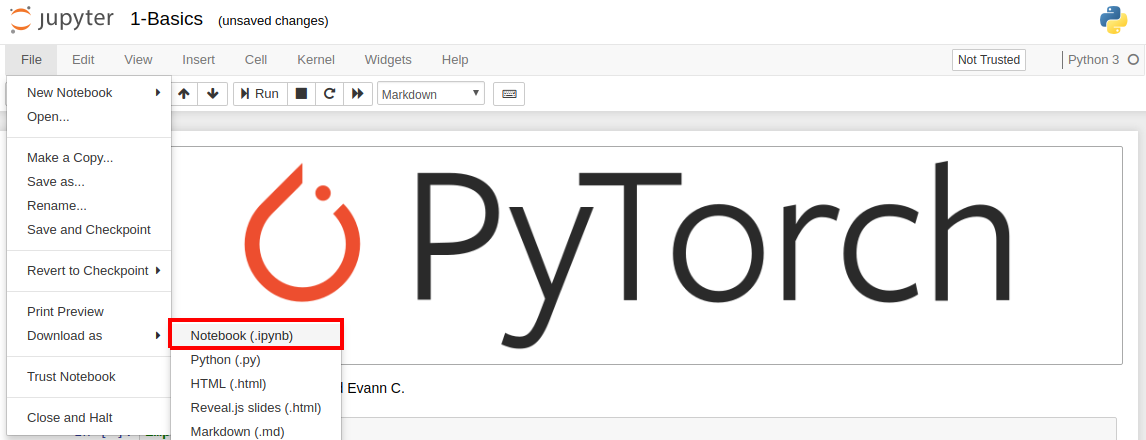
Task: Restart the kernel with circular arrow icon
Action: coord(330,94)
